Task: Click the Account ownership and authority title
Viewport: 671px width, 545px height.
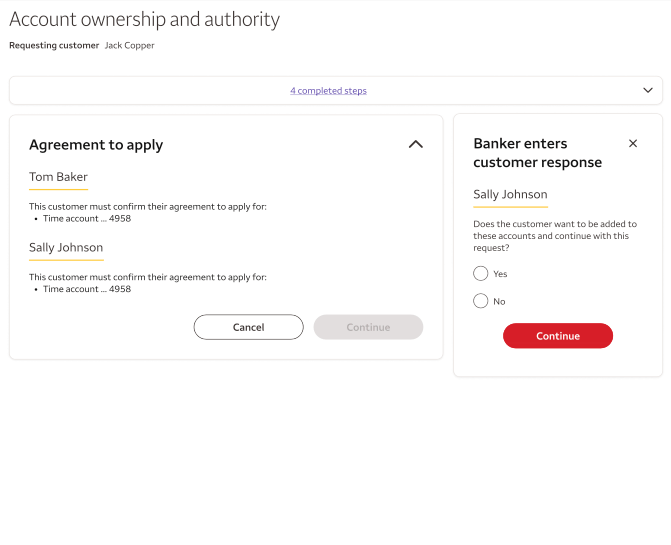Action: coord(144,19)
